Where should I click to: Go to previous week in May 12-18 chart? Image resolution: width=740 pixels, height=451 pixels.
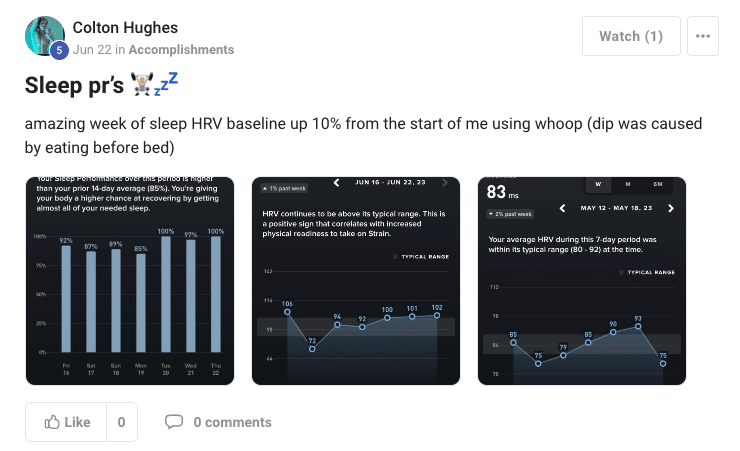pyautogui.click(x=563, y=208)
